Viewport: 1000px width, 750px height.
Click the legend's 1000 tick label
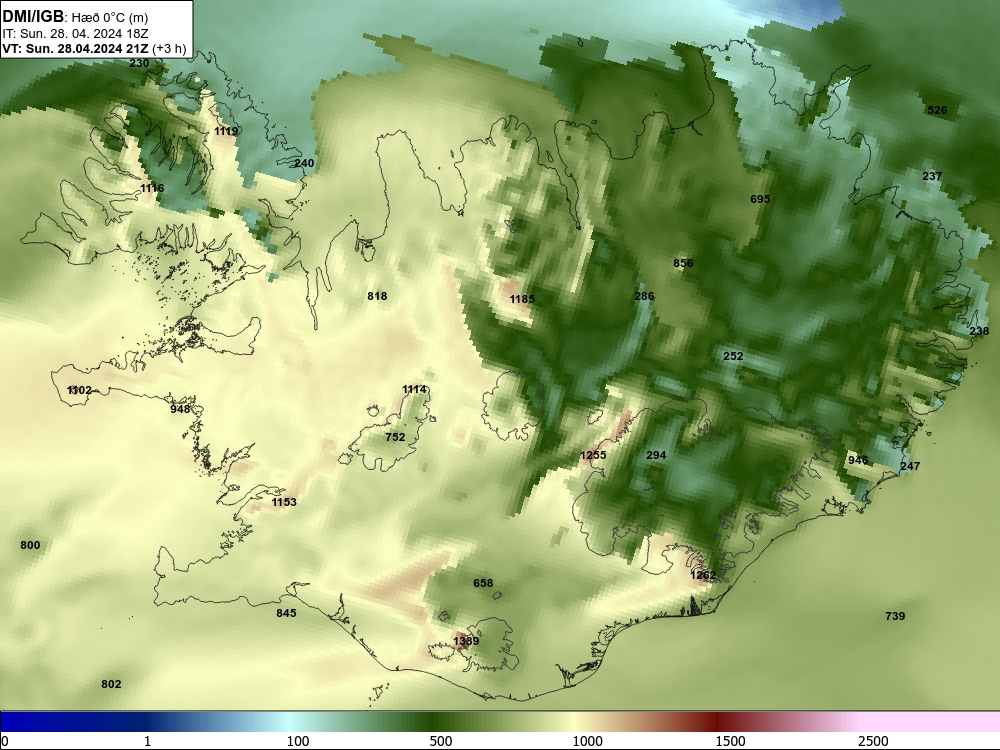click(x=587, y=741)
